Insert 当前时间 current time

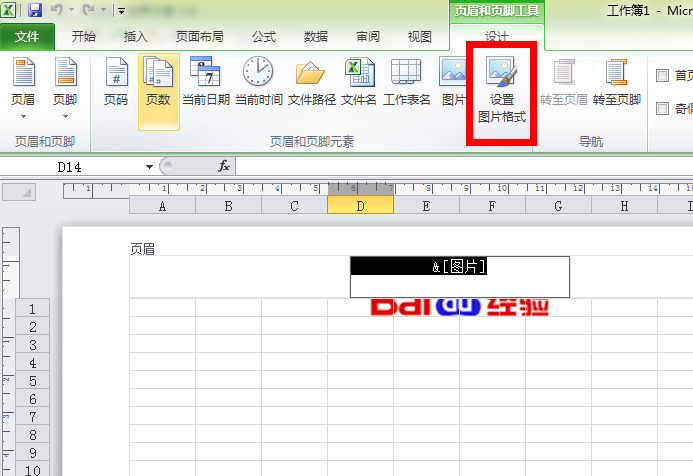[x=259, y=82]
